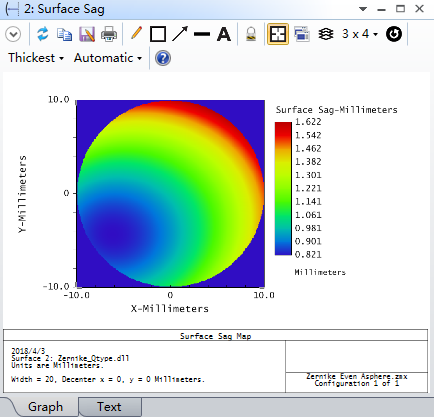Select the text annotation A tool
434x417 pixels.
224,34
